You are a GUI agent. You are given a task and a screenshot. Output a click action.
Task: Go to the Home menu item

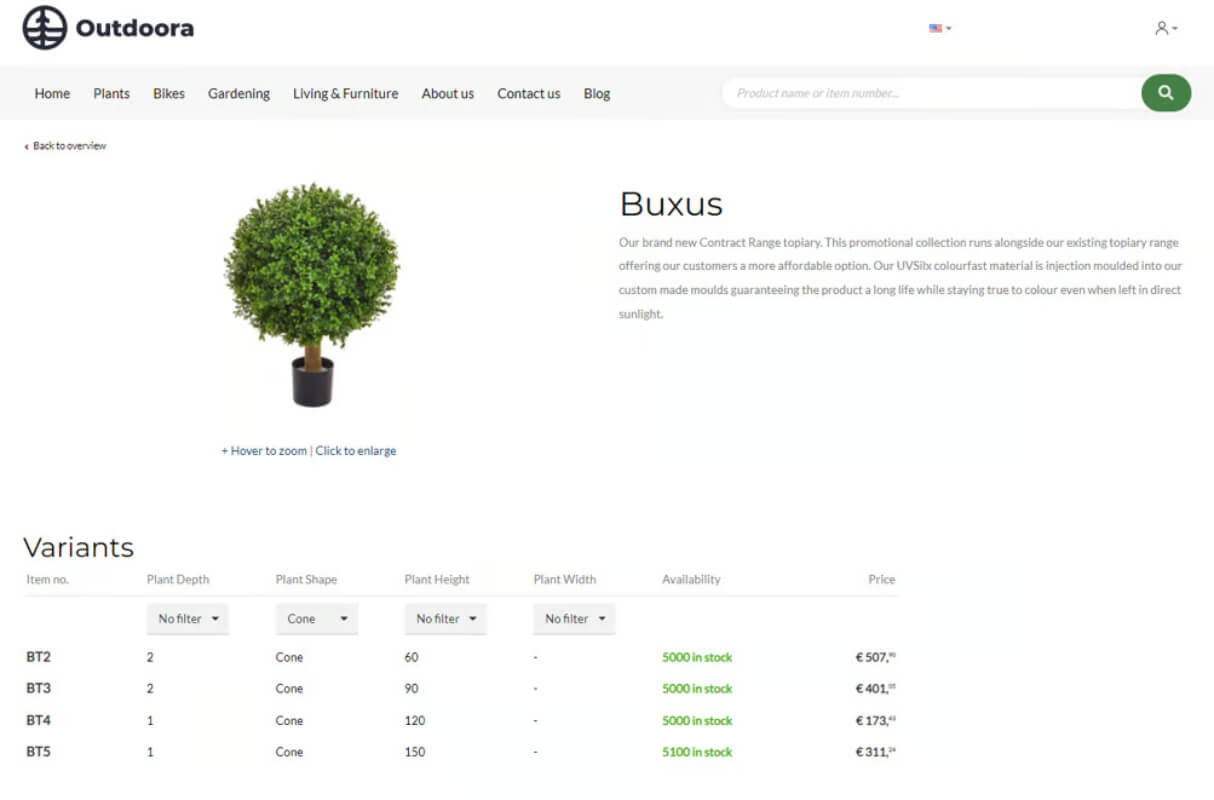tap(52, 93)
